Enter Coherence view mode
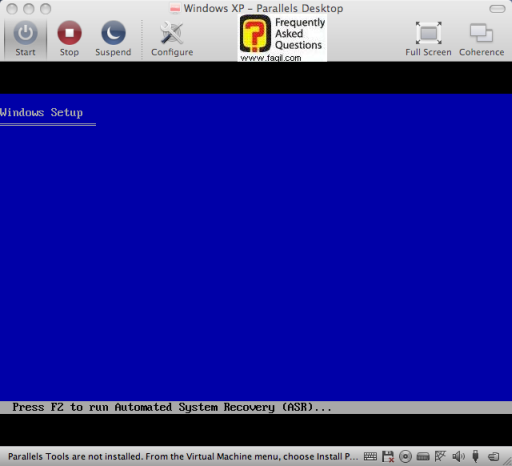The height and width of the screenshot is (466, 512). point(481,38)
